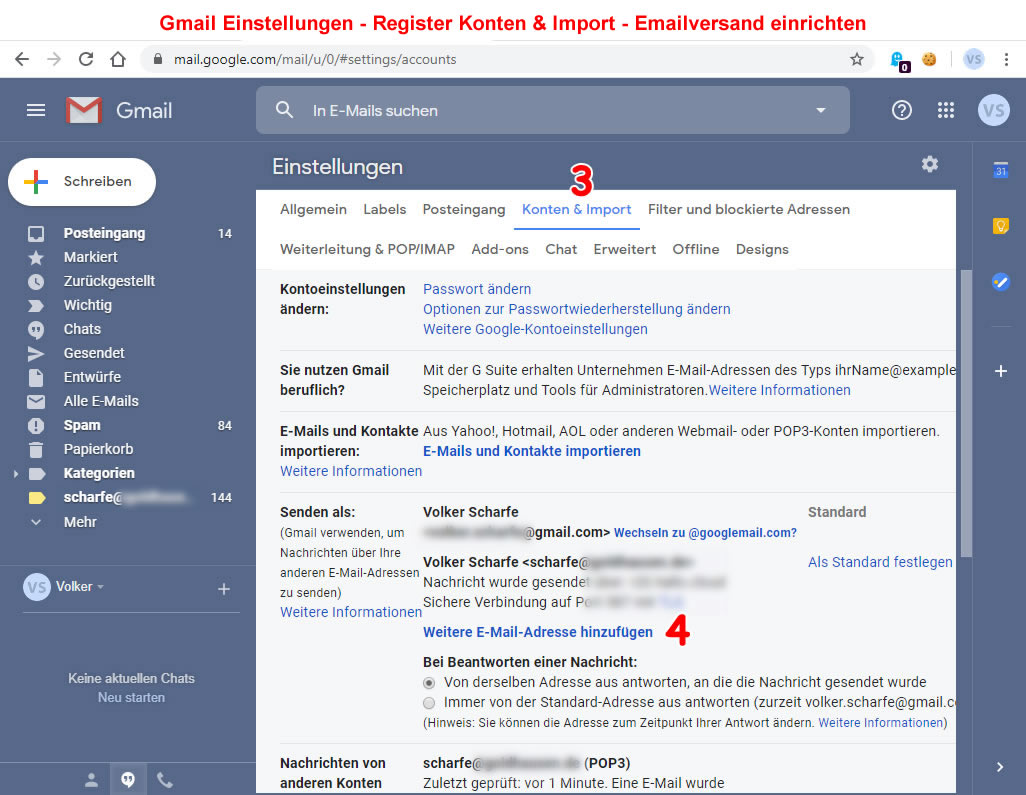Open the Erweitert settings tab

point(624,249)
